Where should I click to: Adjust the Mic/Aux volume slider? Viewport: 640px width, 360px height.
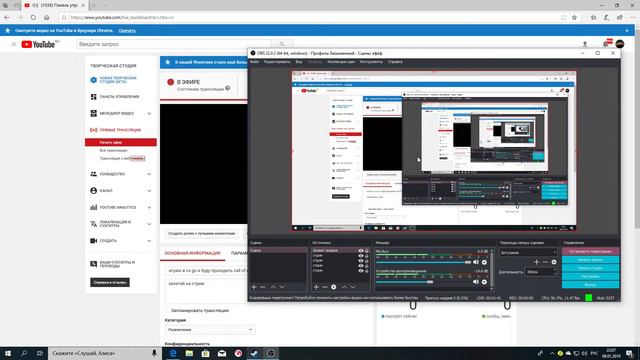point(423,262)
